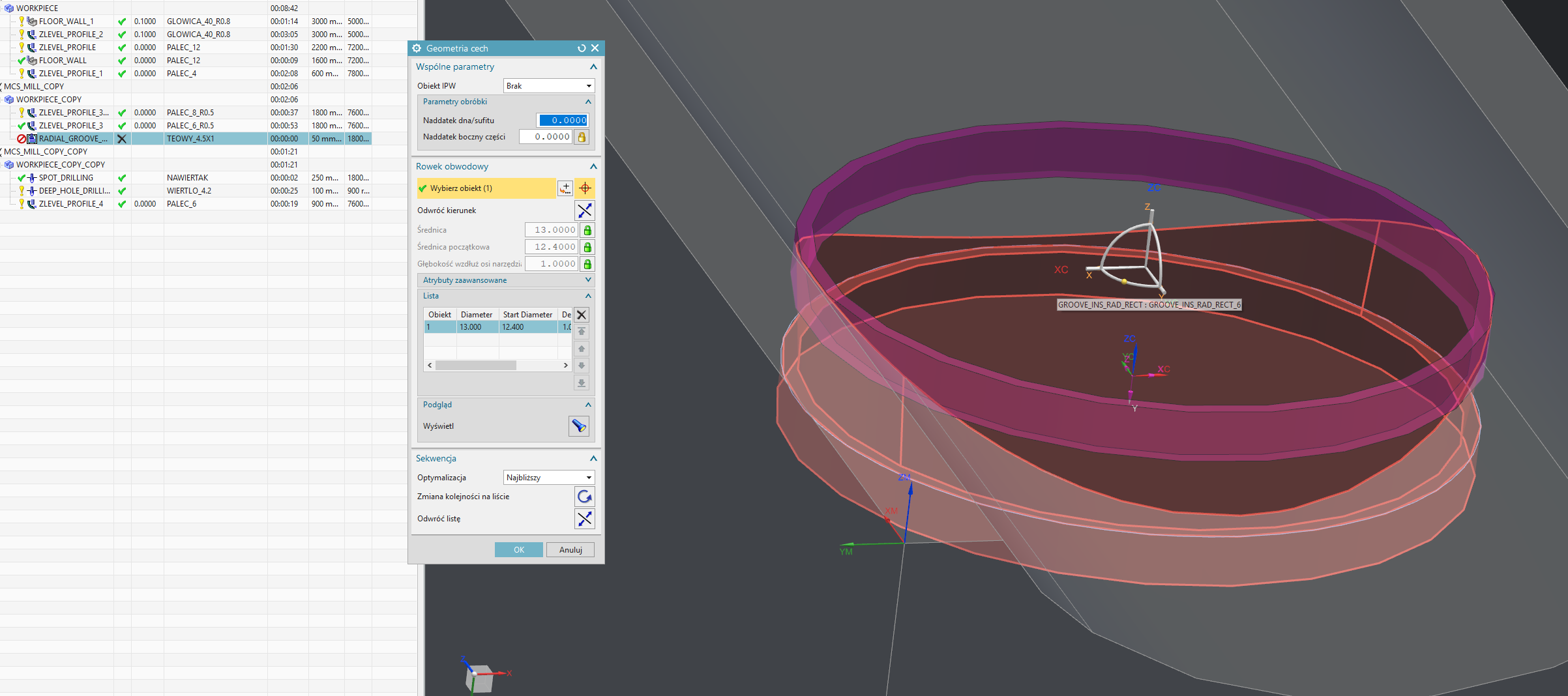Click the Odwróć kierunek reverse arrow icon
1568x696 pixels.
click(x=585, y=210)
